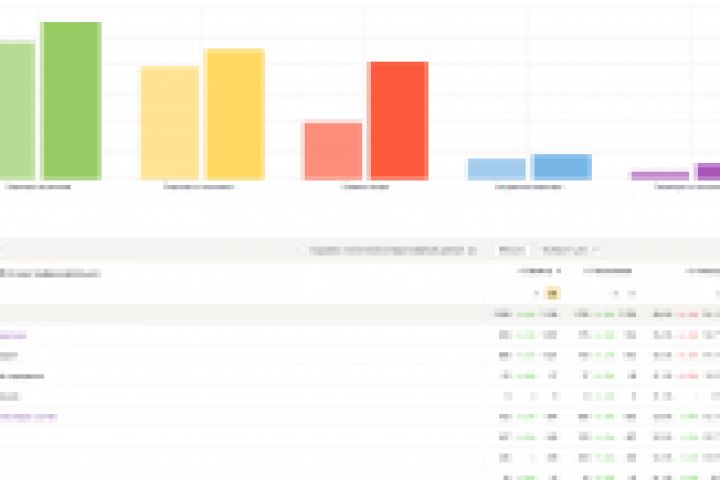Select the dark yellow chart bar

tap(234, 114)
